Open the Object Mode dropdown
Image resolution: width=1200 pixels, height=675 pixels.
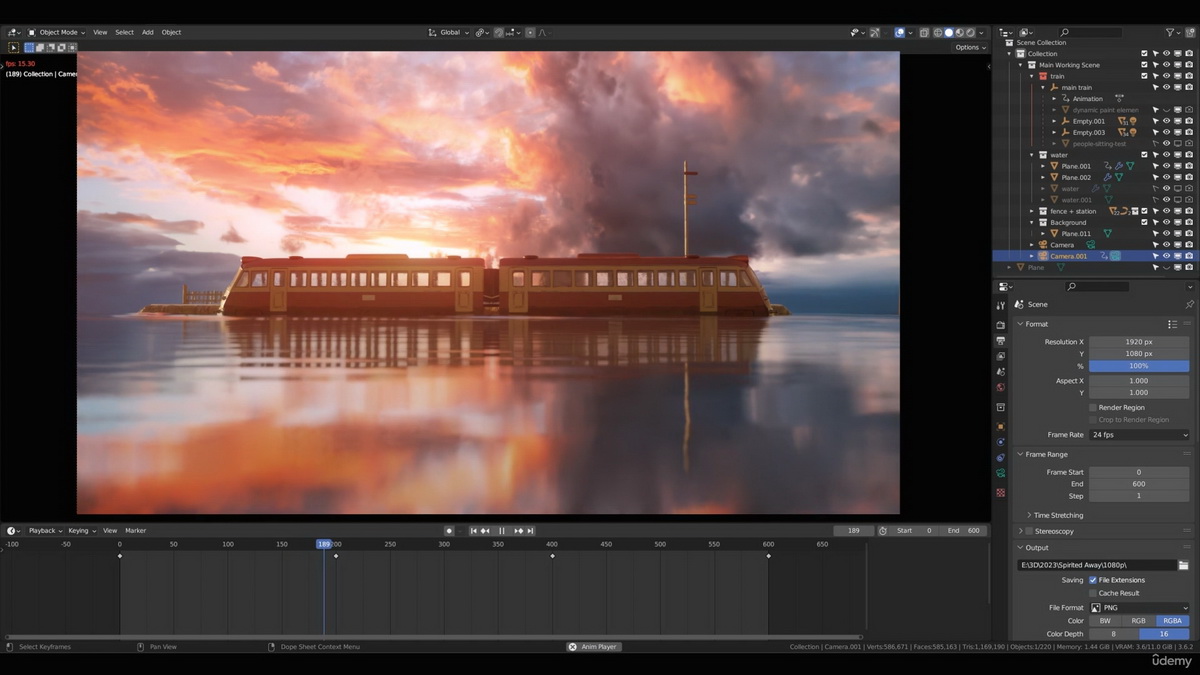(x=56, y=32)
